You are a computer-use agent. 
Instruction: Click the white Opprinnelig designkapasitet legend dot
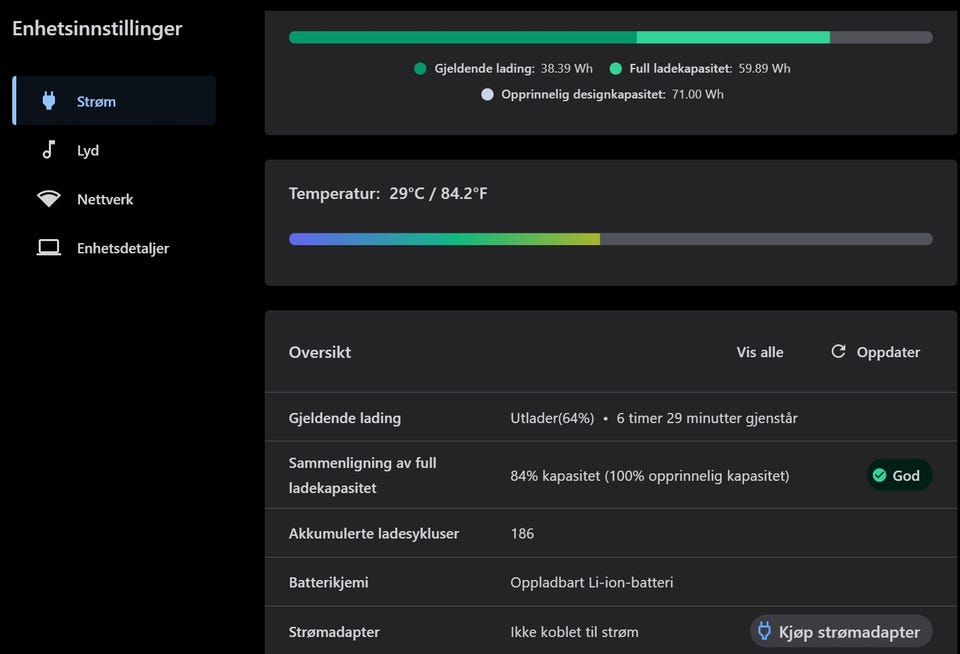[487, 94]
